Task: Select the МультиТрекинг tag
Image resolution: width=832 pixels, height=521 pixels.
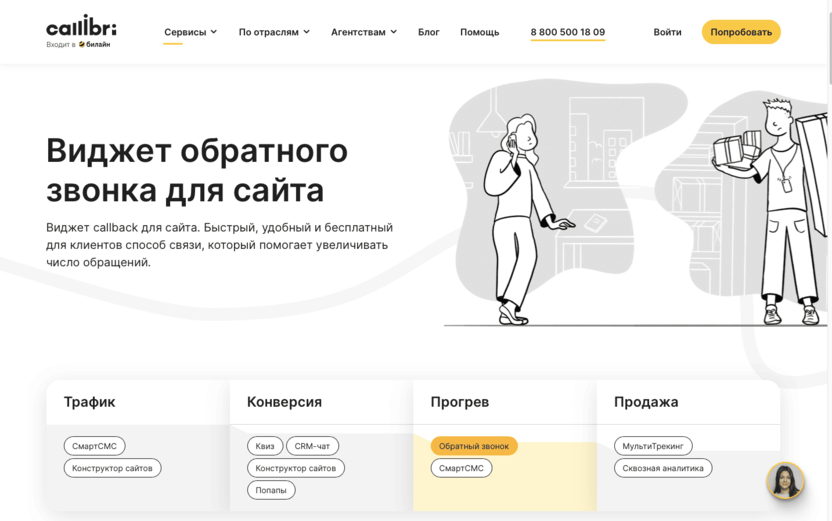Action: (x=653, y=446)
